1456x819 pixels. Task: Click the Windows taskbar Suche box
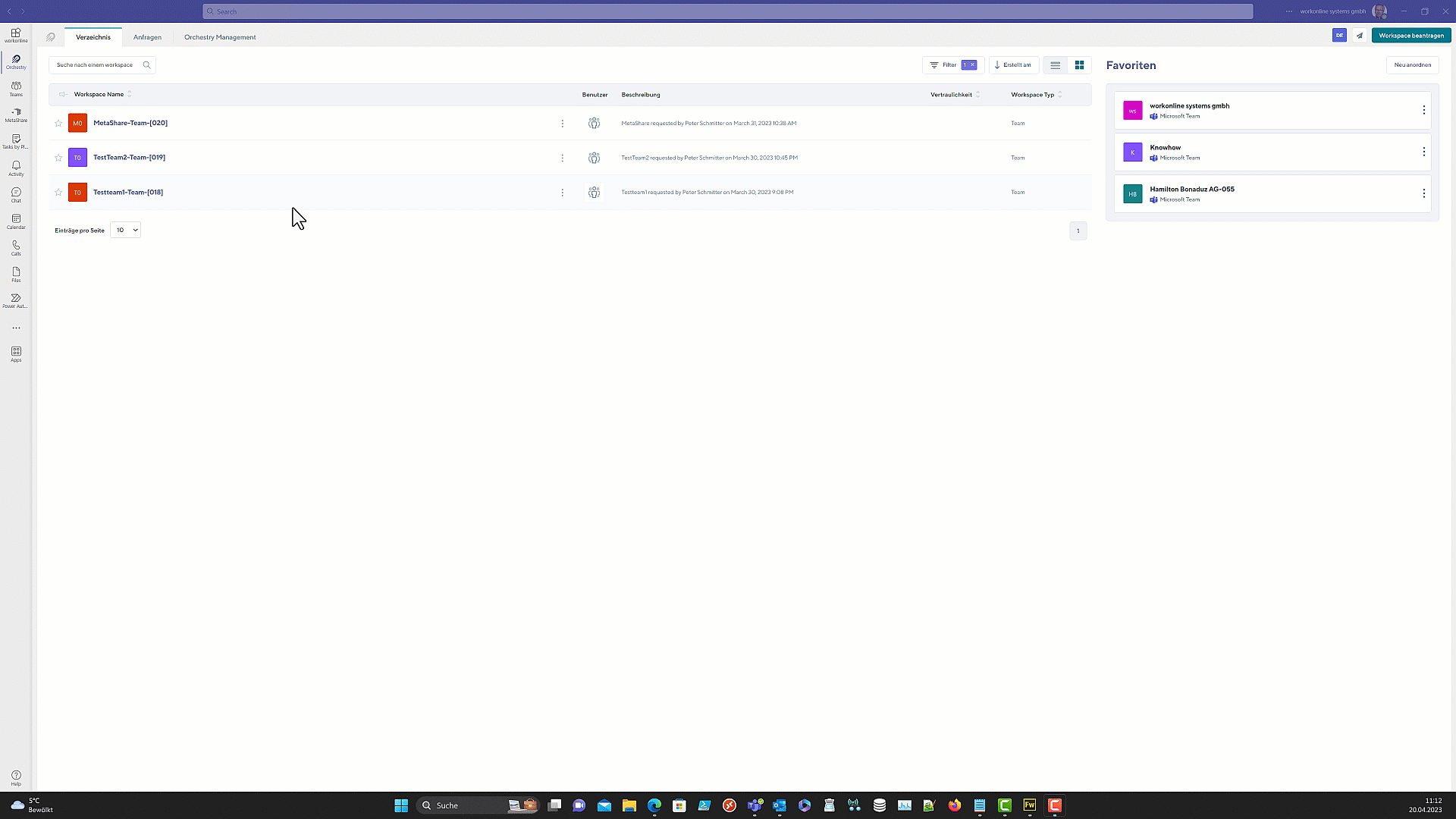[478, 805]
